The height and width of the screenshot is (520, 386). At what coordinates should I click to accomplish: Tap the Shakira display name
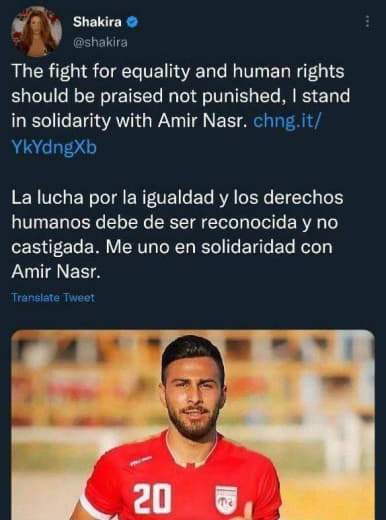coord(97,22)
